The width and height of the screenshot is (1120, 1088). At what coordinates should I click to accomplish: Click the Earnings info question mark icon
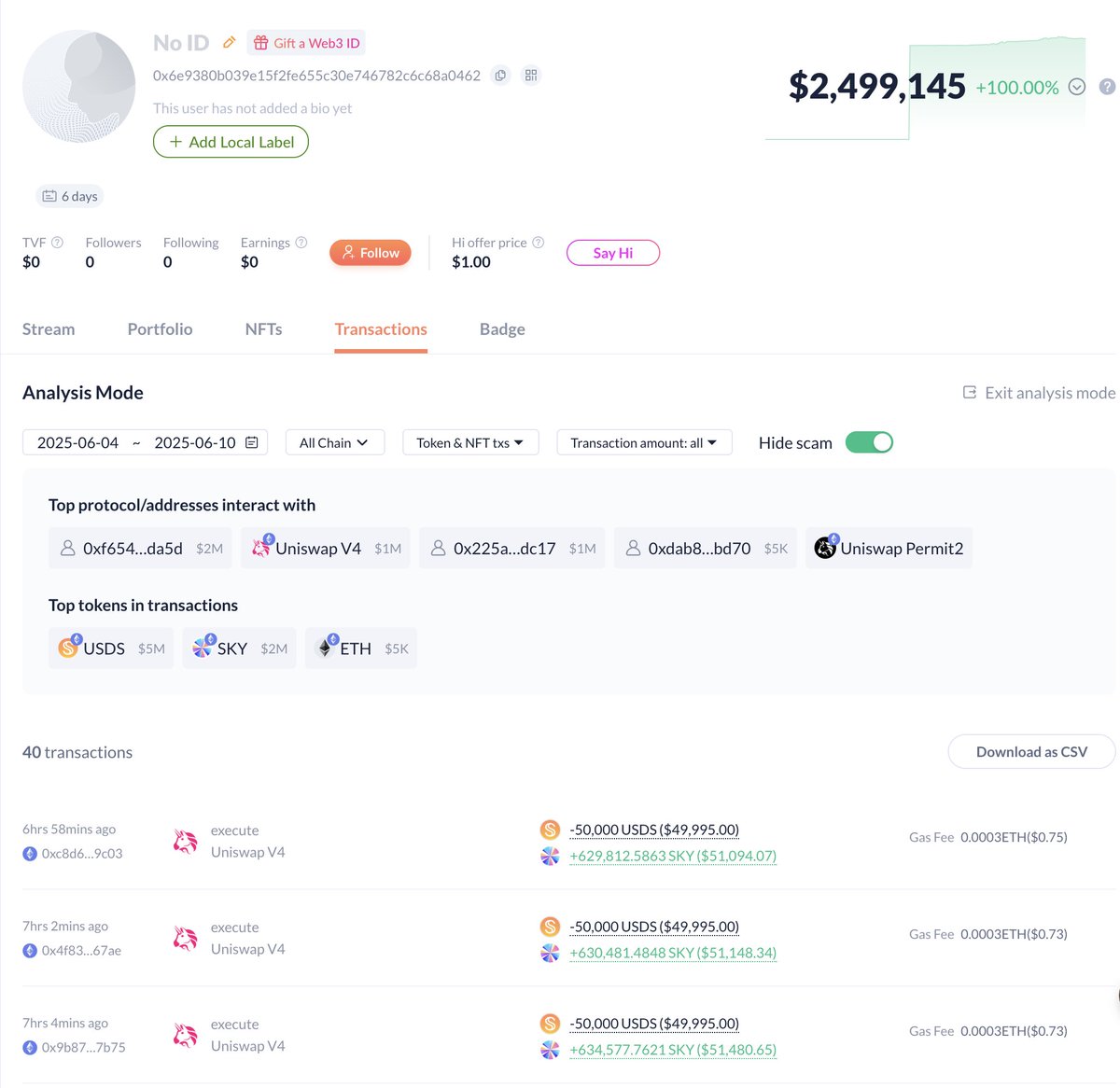click(x=301, y=243)
